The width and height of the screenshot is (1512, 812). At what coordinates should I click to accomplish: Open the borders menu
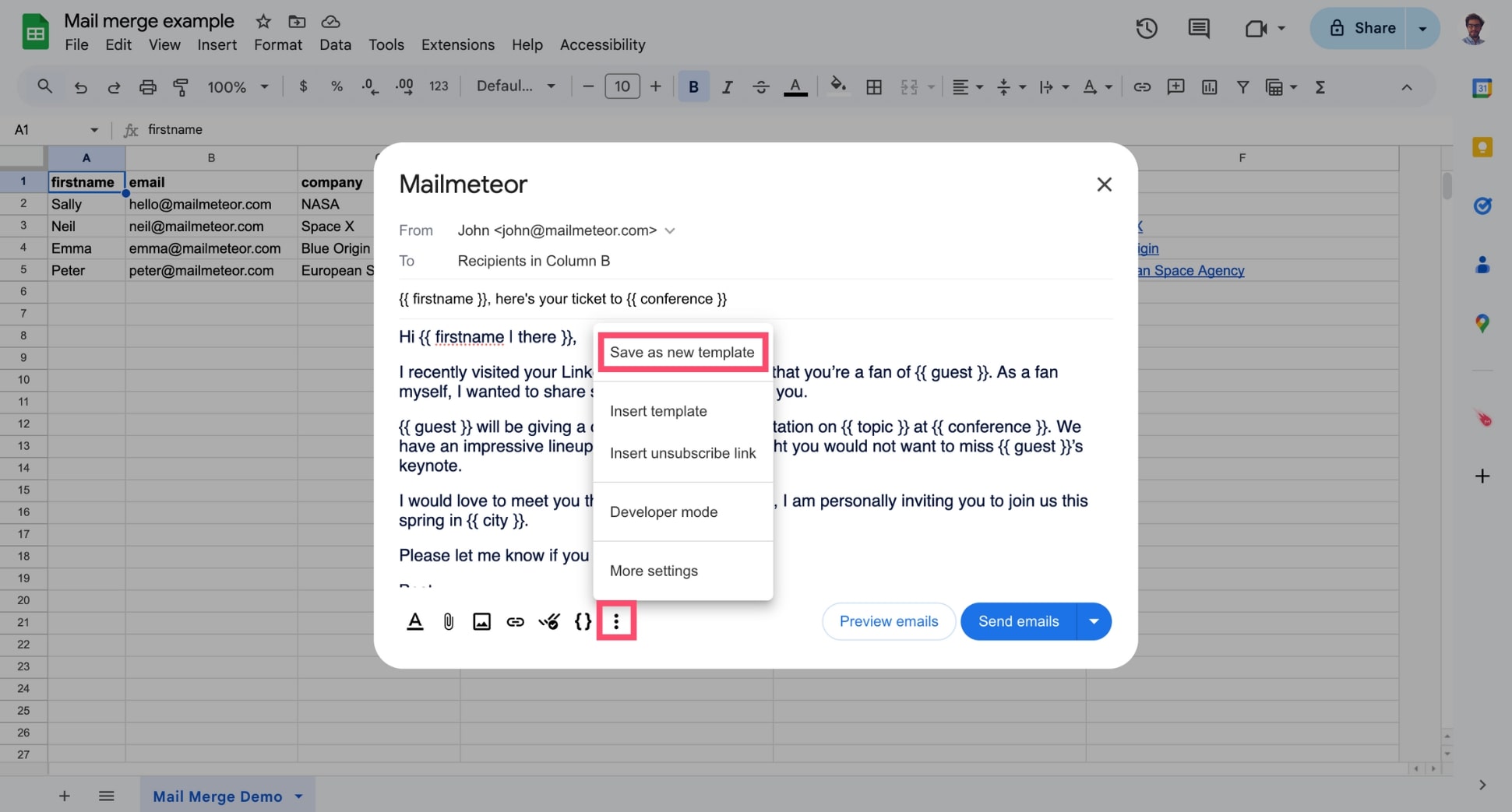874,87
